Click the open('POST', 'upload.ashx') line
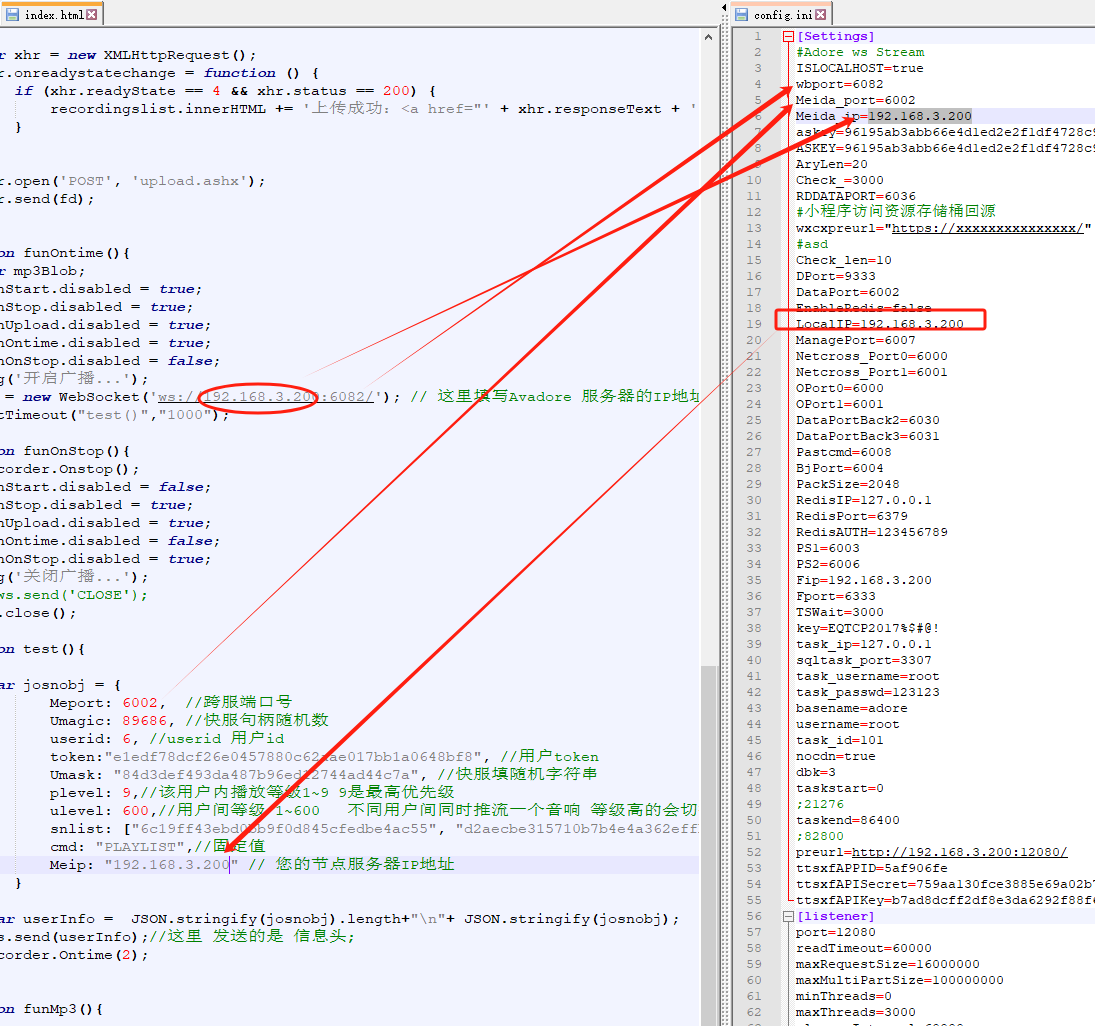Viewport: 1095px width, 1026px height. (133, 181)
